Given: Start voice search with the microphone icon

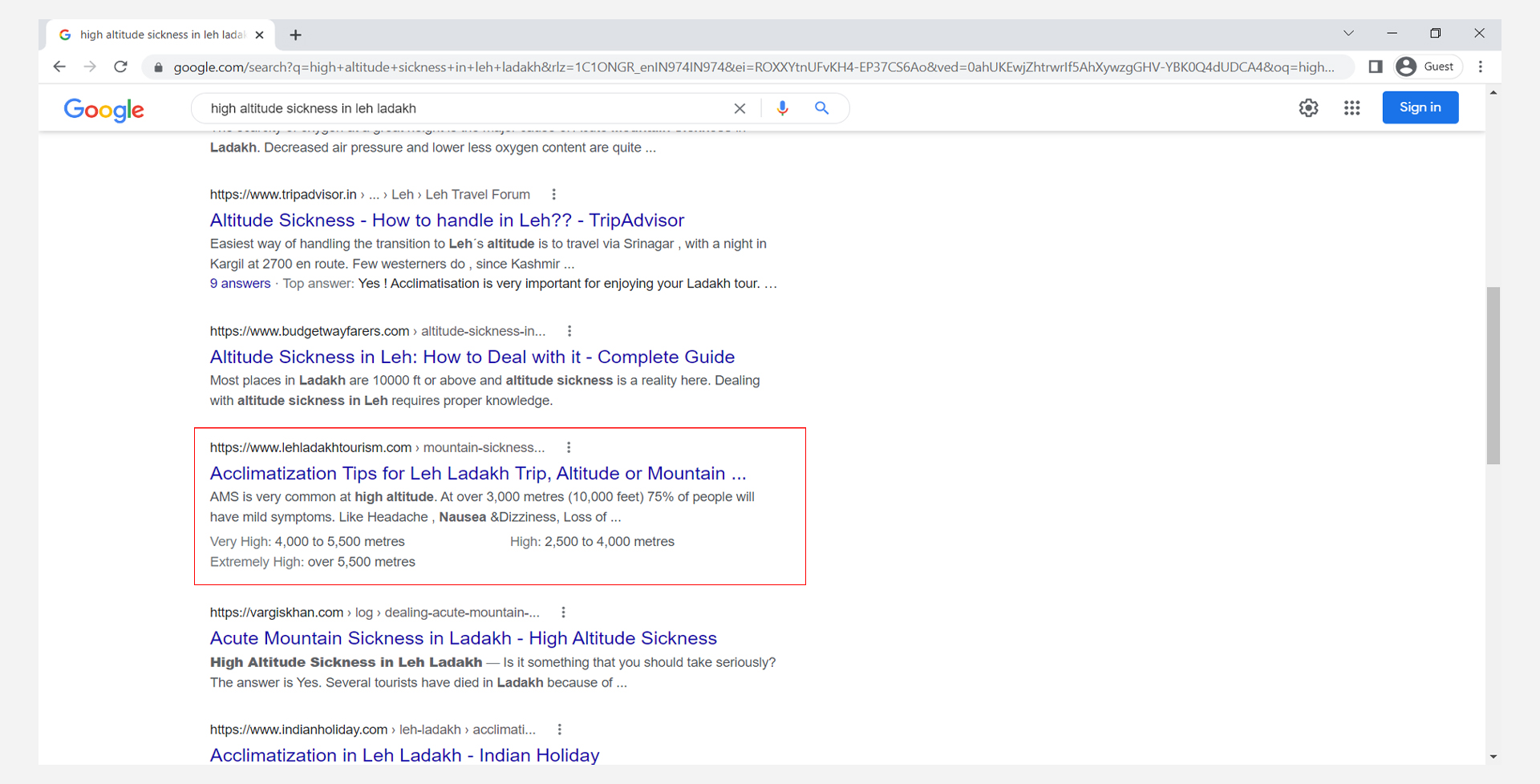Looking at the screenshot, I should click(782, 107).
